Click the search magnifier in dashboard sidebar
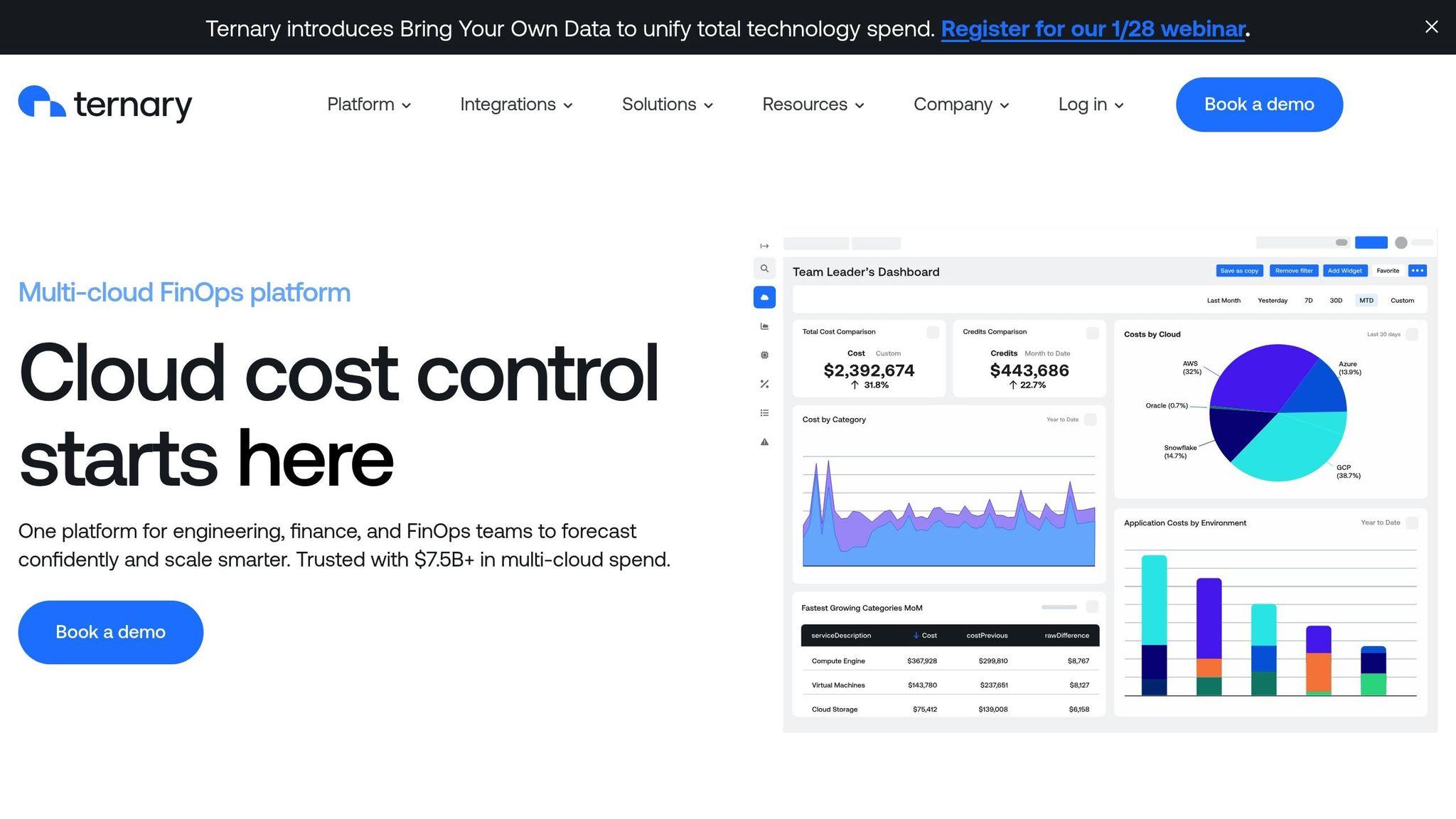The height and width of the screenshot is (819, 1456). tap(764, 269)
